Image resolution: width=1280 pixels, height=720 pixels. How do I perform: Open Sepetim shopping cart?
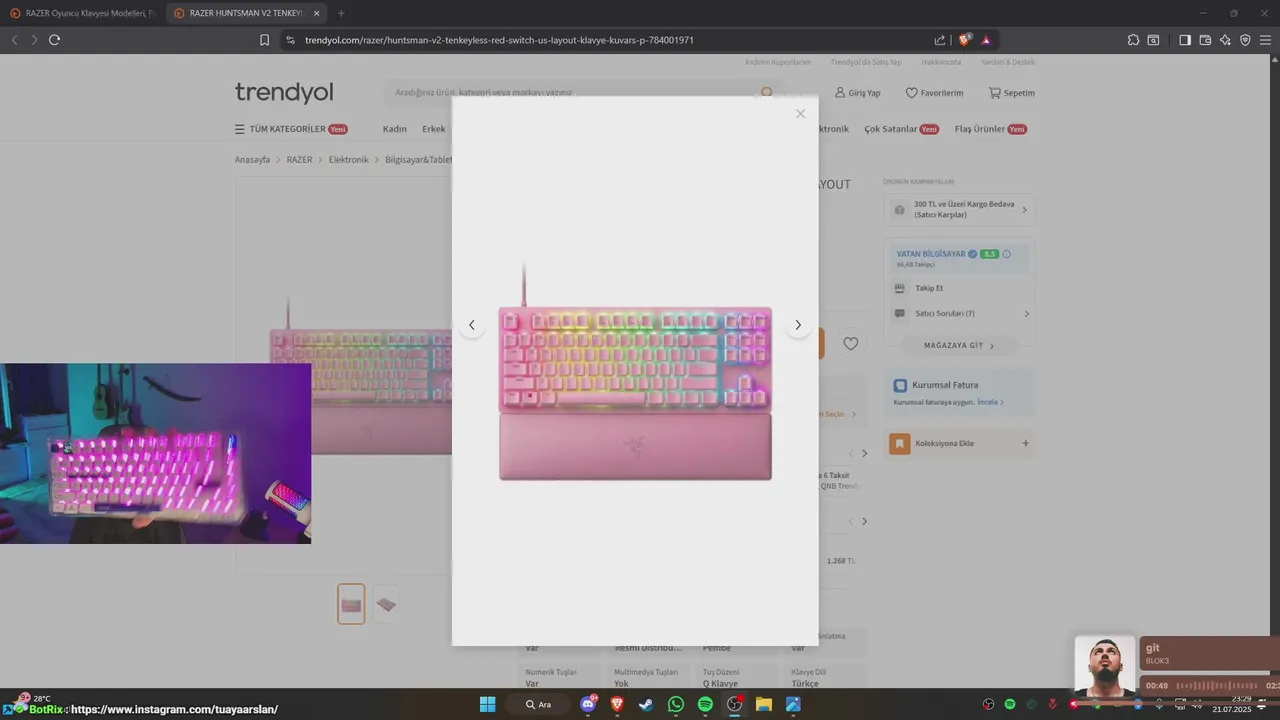(1012, 93)
